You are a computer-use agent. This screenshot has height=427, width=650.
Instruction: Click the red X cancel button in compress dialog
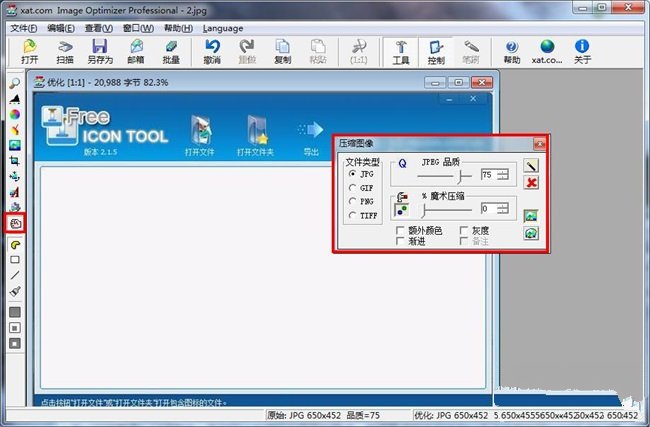point(531,182)
